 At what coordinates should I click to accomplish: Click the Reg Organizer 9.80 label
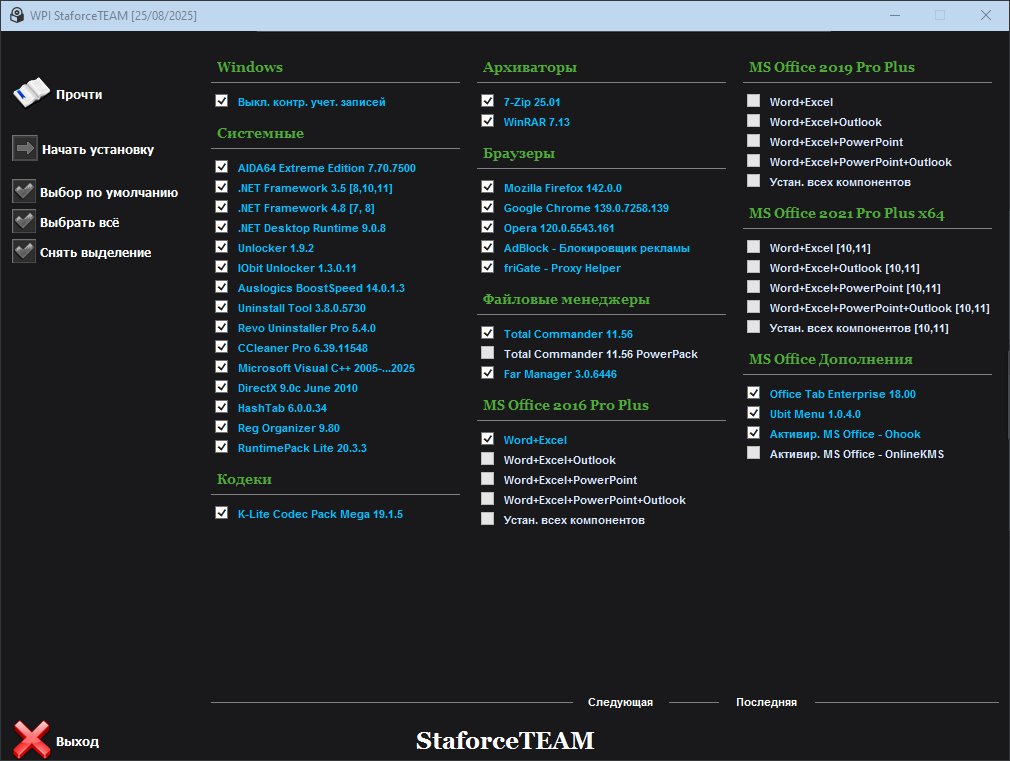coord(289,428)
